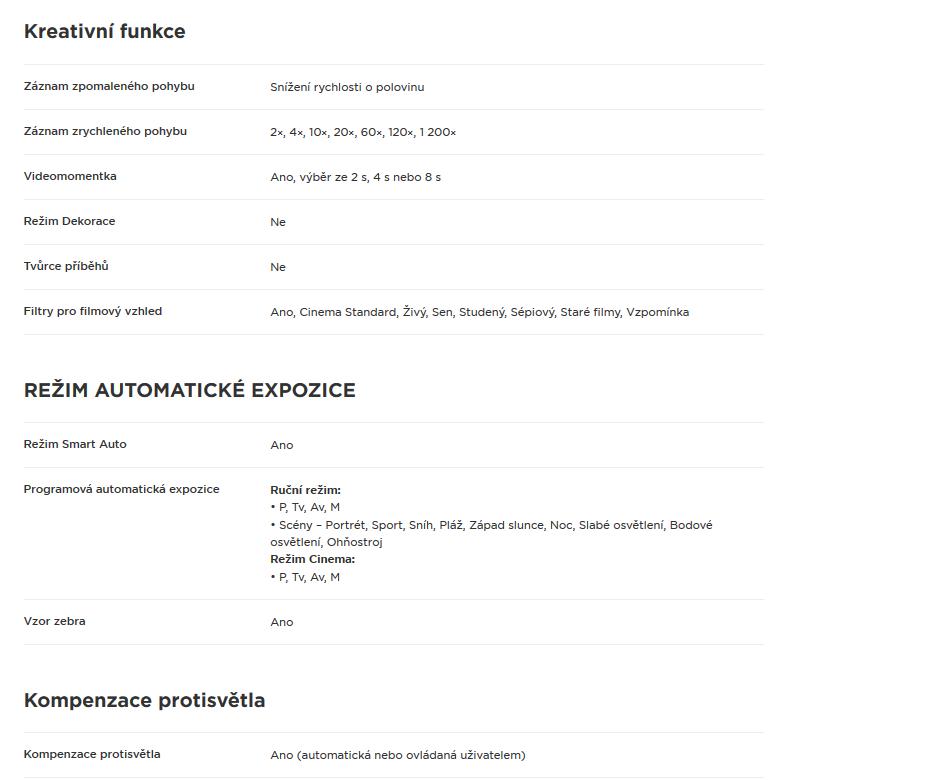Select the Záznam zrychleného pohybu label
Screen dimensions: 950x780
(x=105, y=131)
